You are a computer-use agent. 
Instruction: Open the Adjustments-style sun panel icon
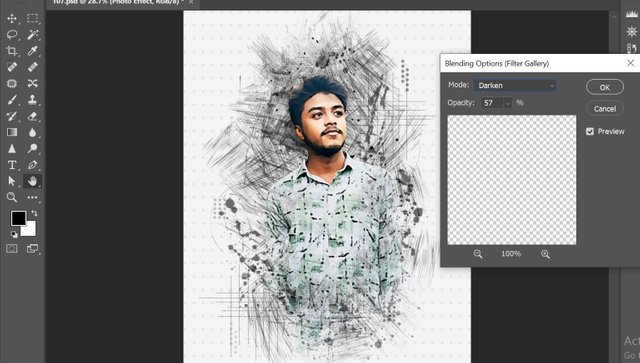631,32
